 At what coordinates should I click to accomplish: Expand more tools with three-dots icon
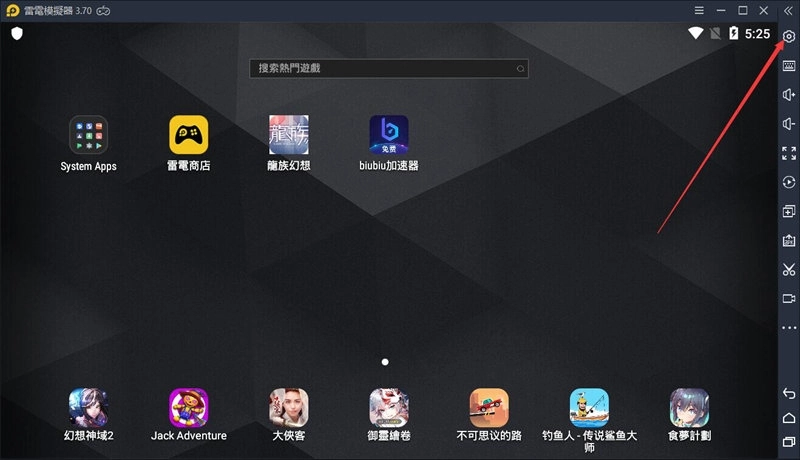(x=789, y=328)
